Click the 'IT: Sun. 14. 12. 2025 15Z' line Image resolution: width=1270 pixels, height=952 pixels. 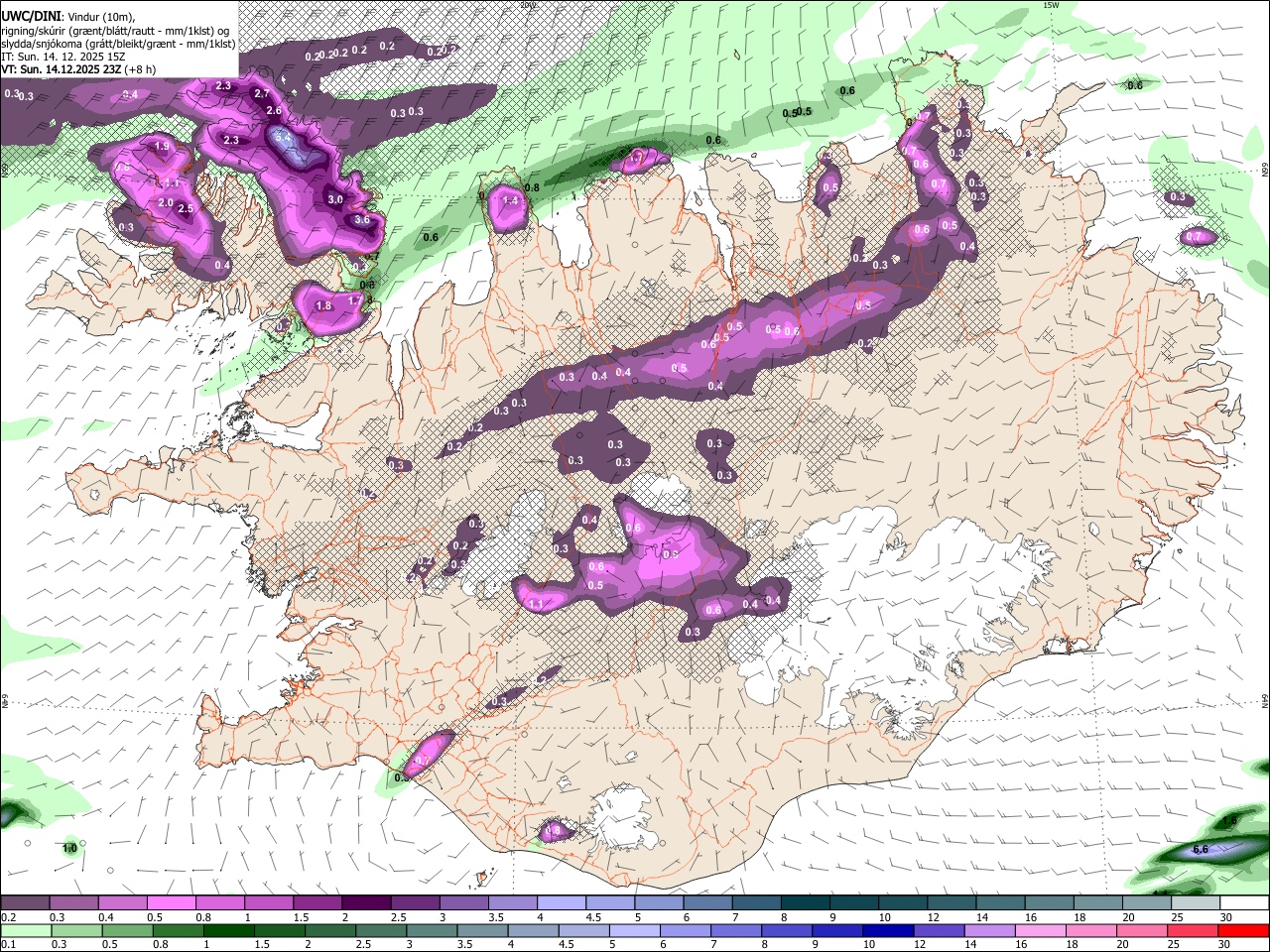[63, 57]
